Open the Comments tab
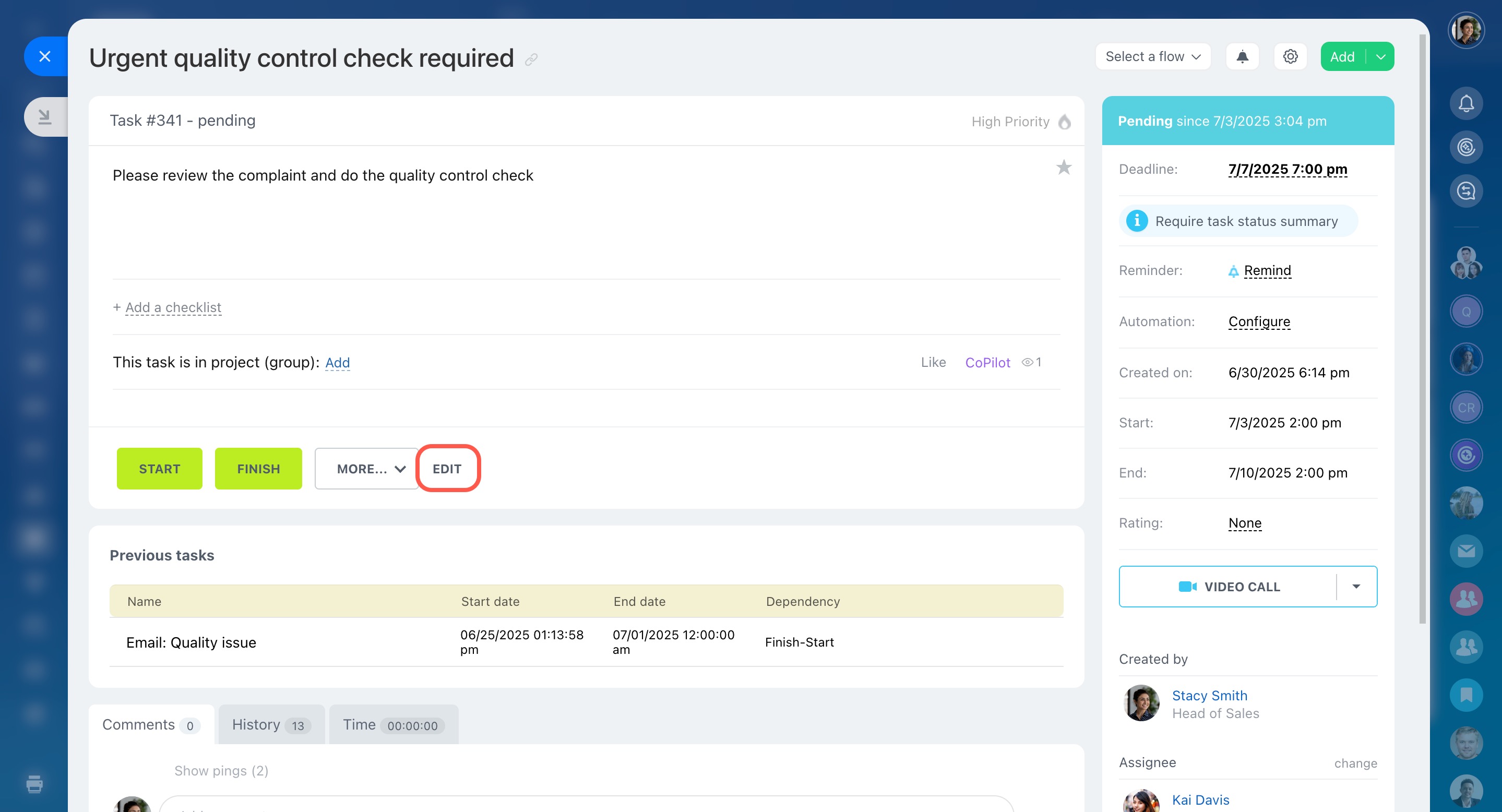Screen dimensions: 1502x812 tap(151, 724)
